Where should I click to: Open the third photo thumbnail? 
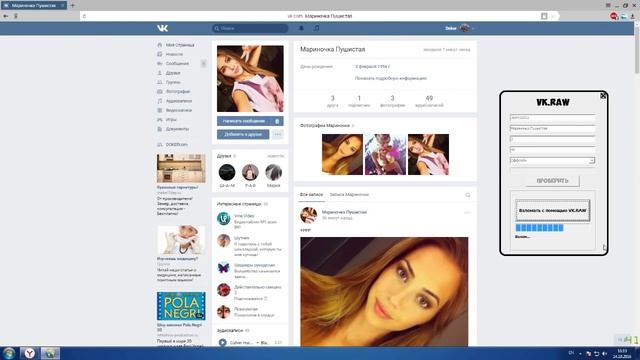point(429,155)
